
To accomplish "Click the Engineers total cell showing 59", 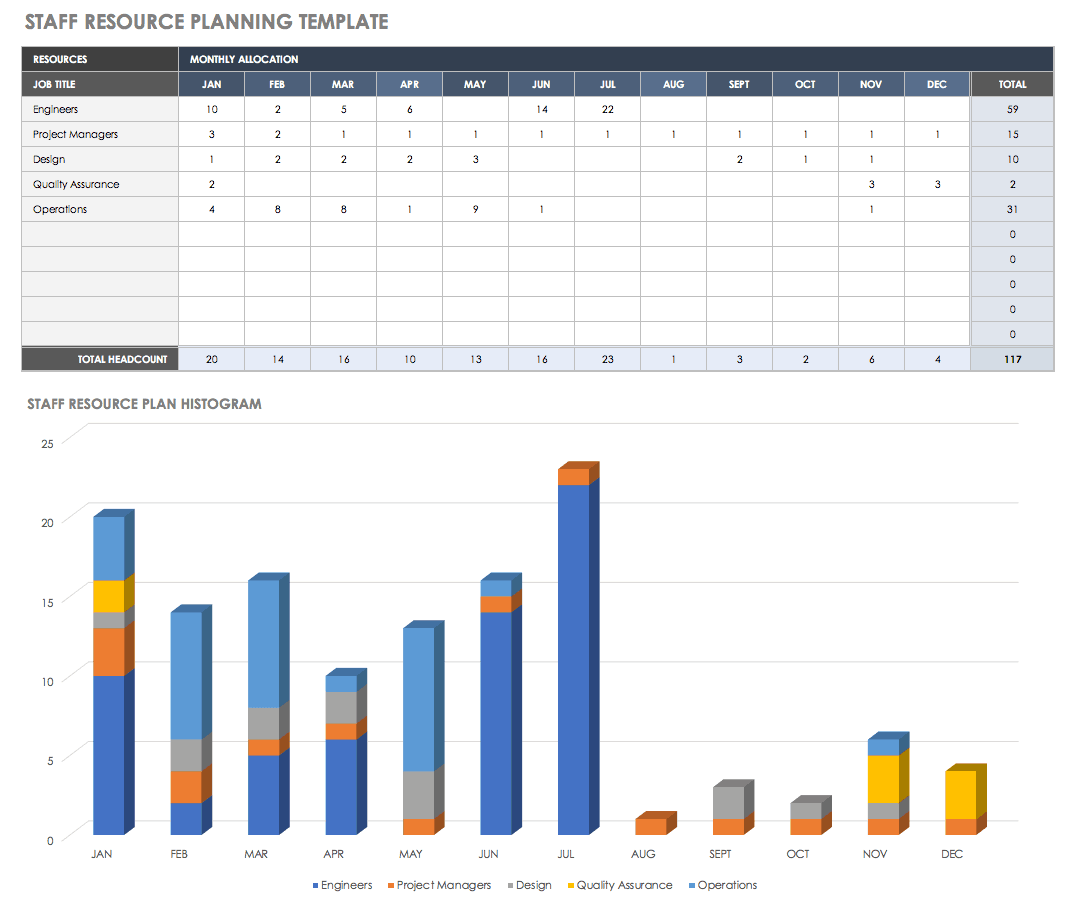I will click(1012, 110).
